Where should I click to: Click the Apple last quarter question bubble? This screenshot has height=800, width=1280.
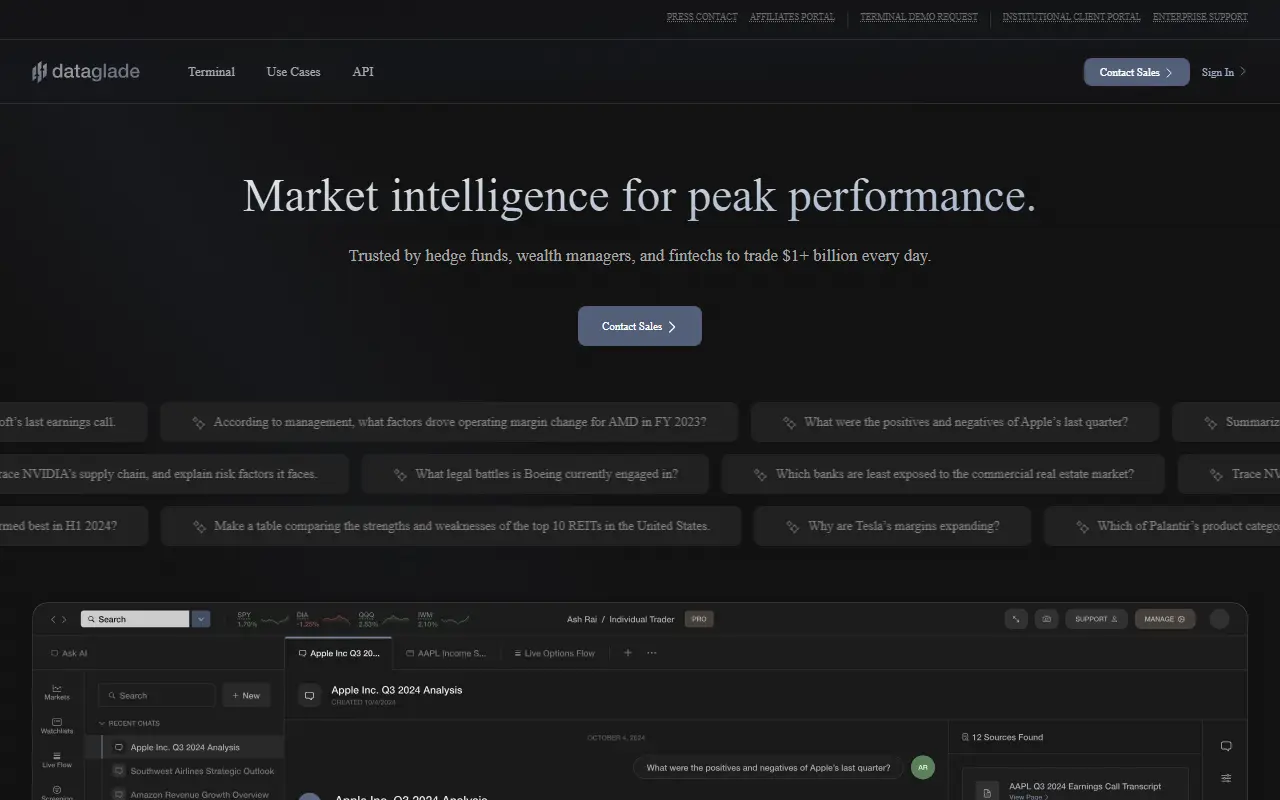(768, 768)
